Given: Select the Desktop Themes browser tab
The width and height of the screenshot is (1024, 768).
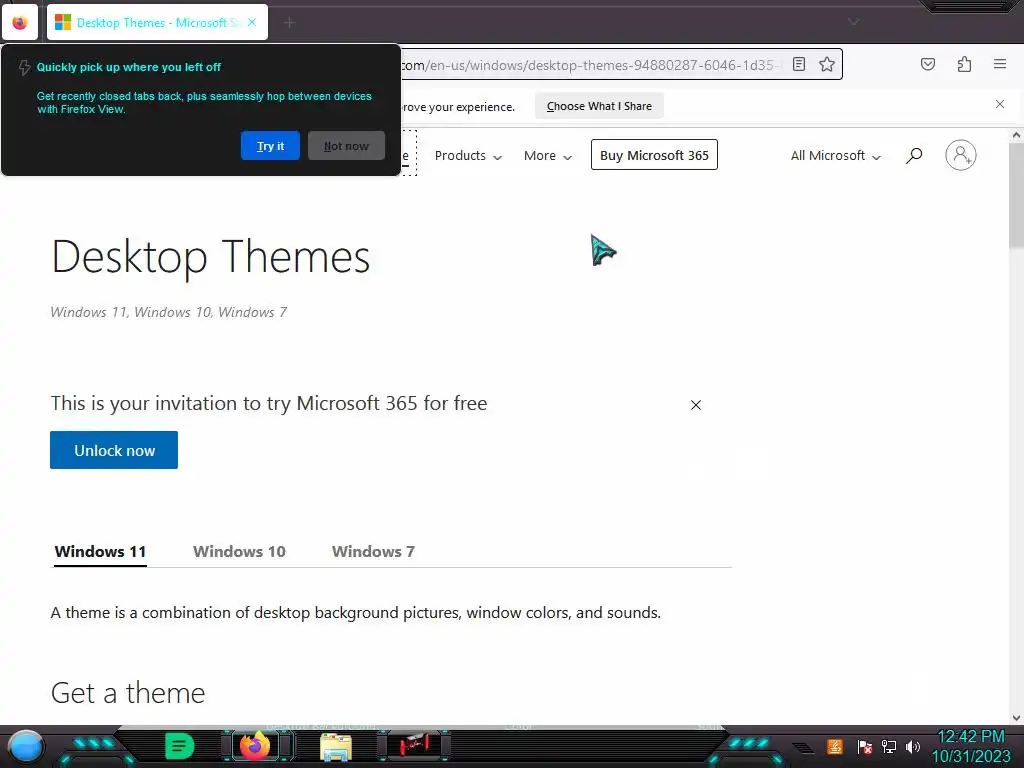Looking at the screenshot, I should [157, 22].
